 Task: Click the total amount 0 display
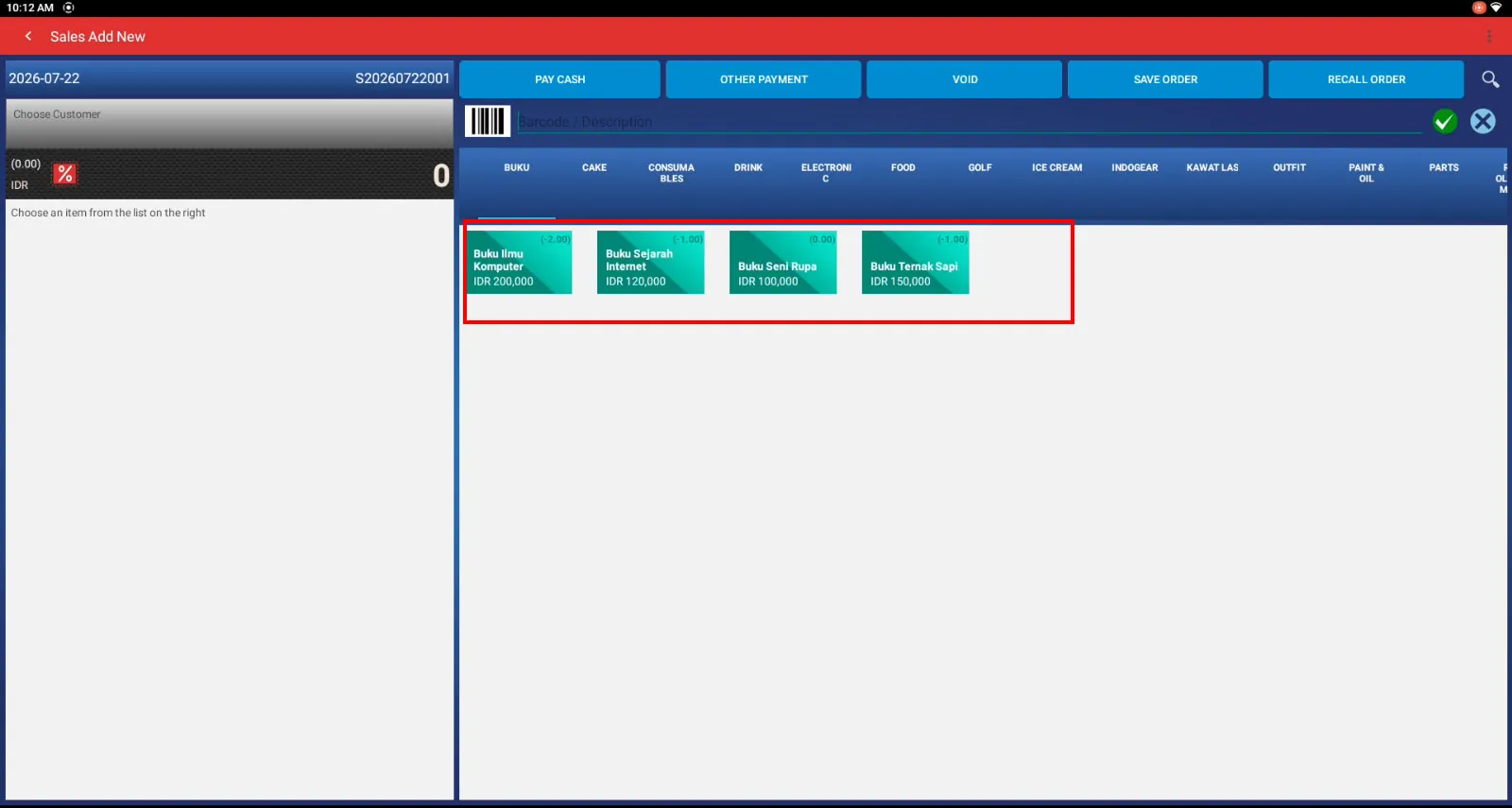click(x=441, y=175)
